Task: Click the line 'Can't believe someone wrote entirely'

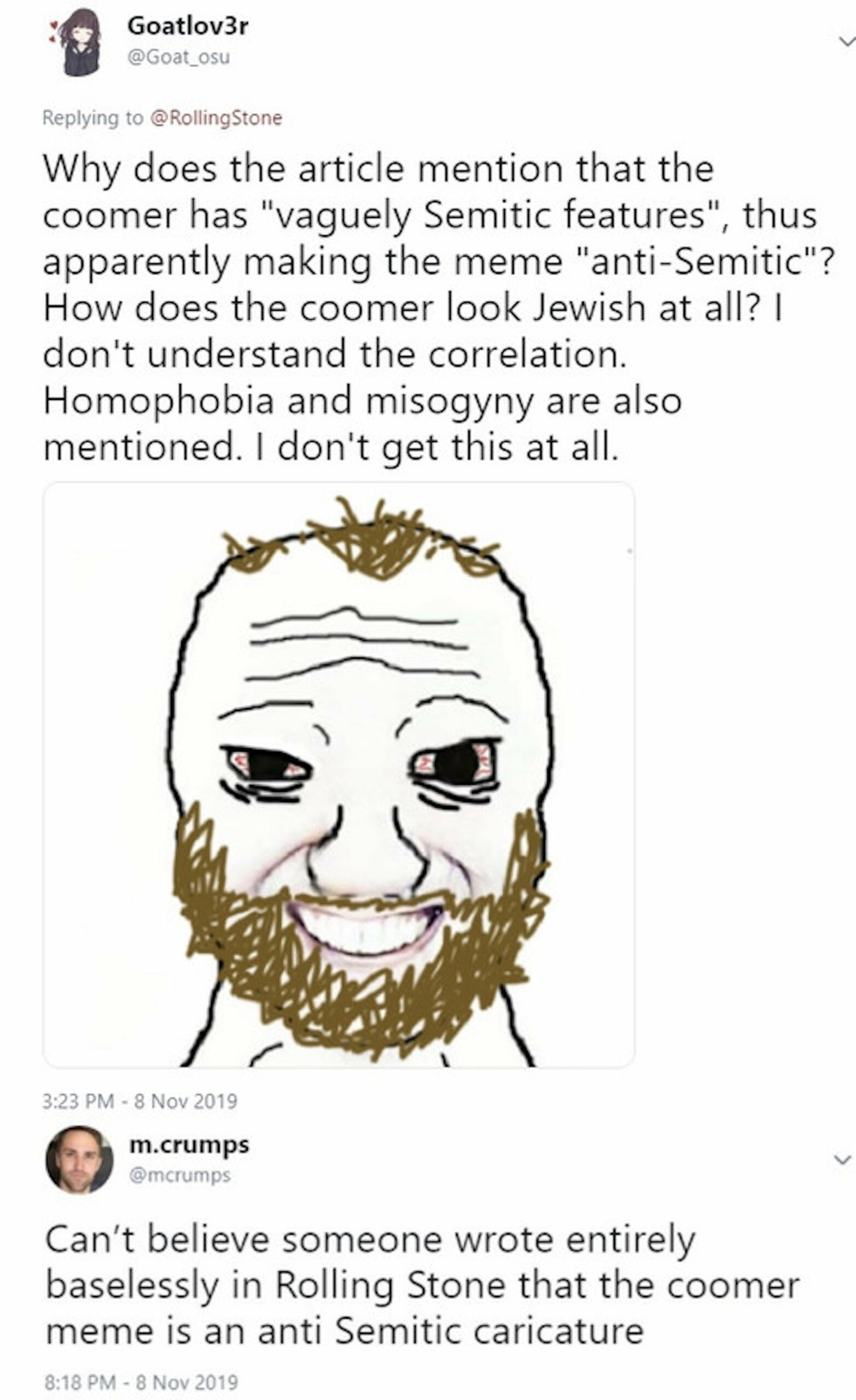Action: (x=370, y=1240)
